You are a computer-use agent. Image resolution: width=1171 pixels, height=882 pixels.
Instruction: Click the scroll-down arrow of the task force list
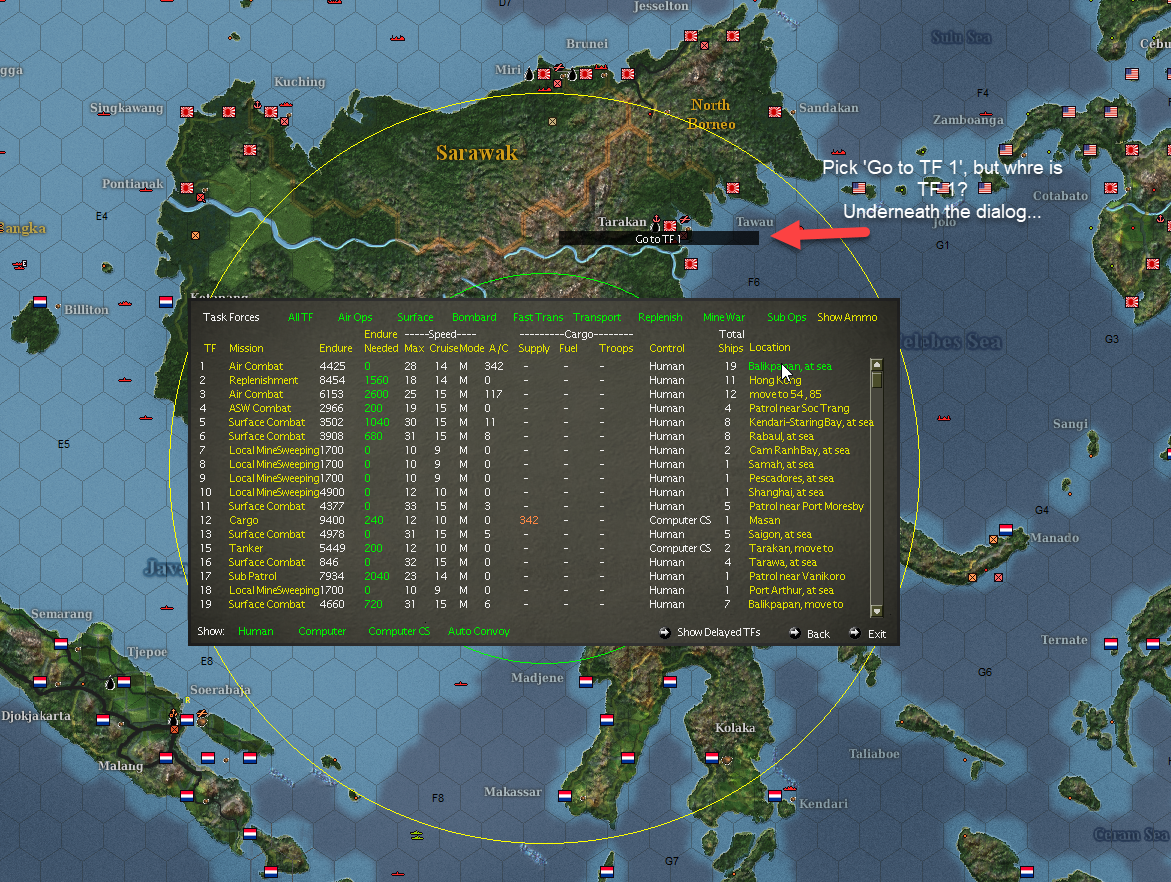point(877,611)
